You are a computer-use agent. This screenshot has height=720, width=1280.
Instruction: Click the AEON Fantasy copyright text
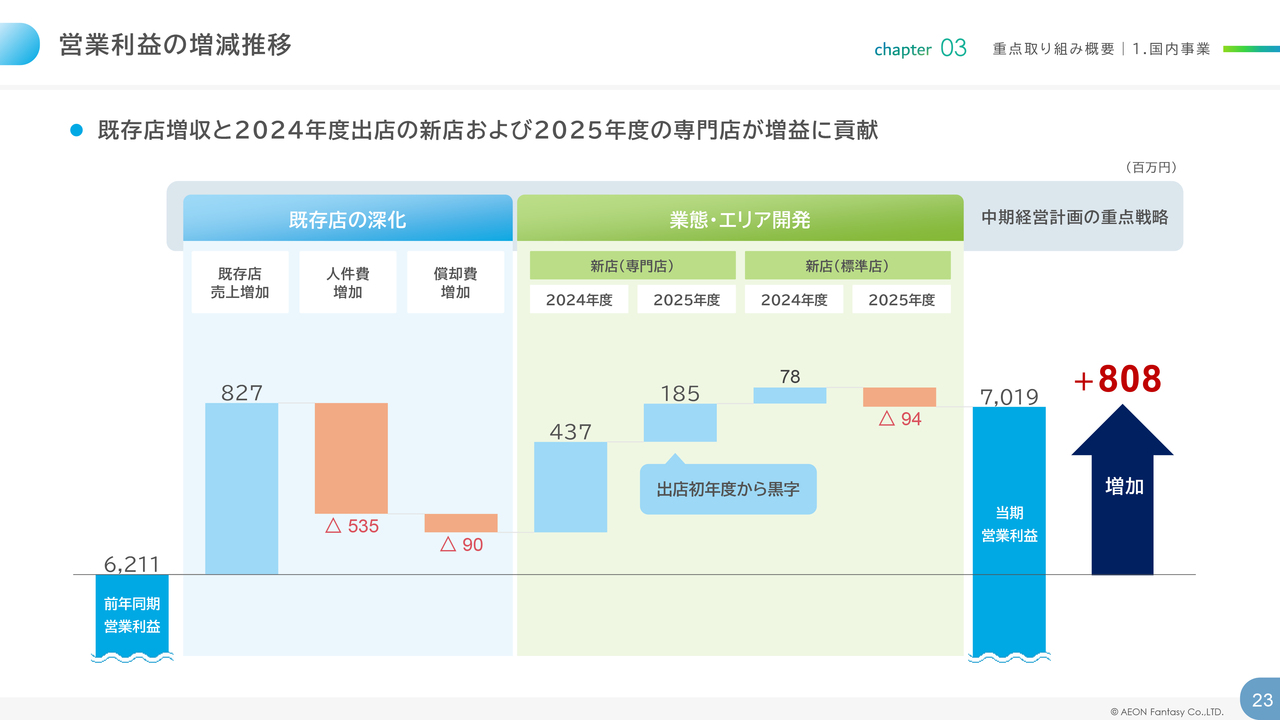click(1166, 712)
